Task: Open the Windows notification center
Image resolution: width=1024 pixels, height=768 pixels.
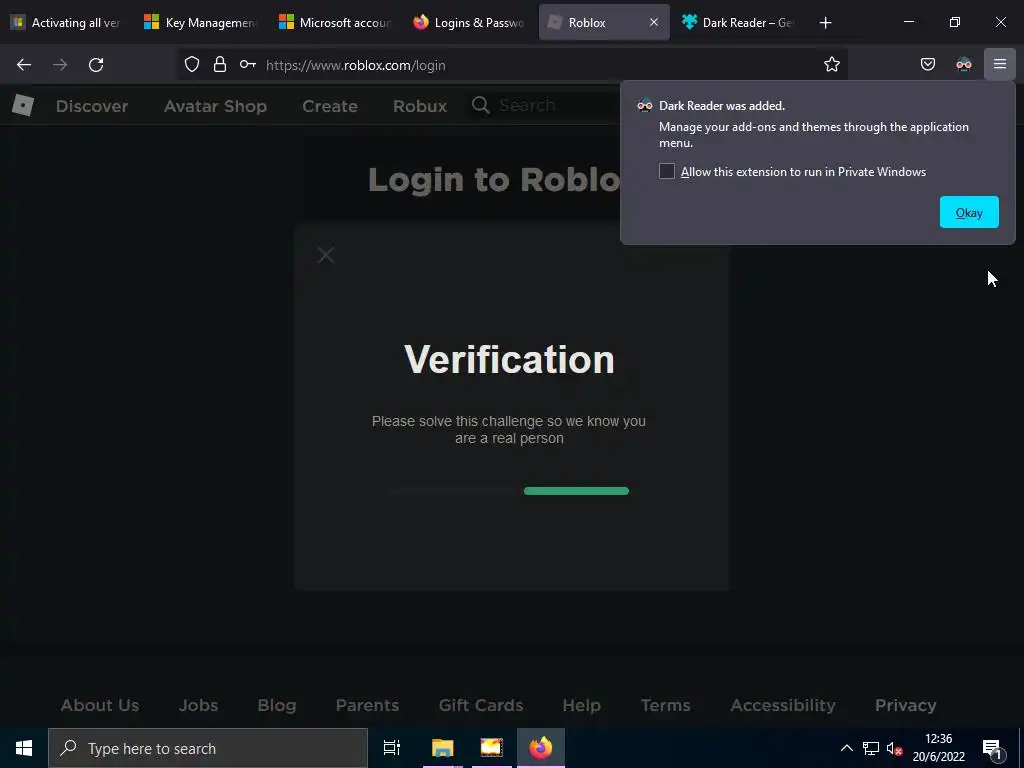Action: pyautogui.click(x=992, y=748)
